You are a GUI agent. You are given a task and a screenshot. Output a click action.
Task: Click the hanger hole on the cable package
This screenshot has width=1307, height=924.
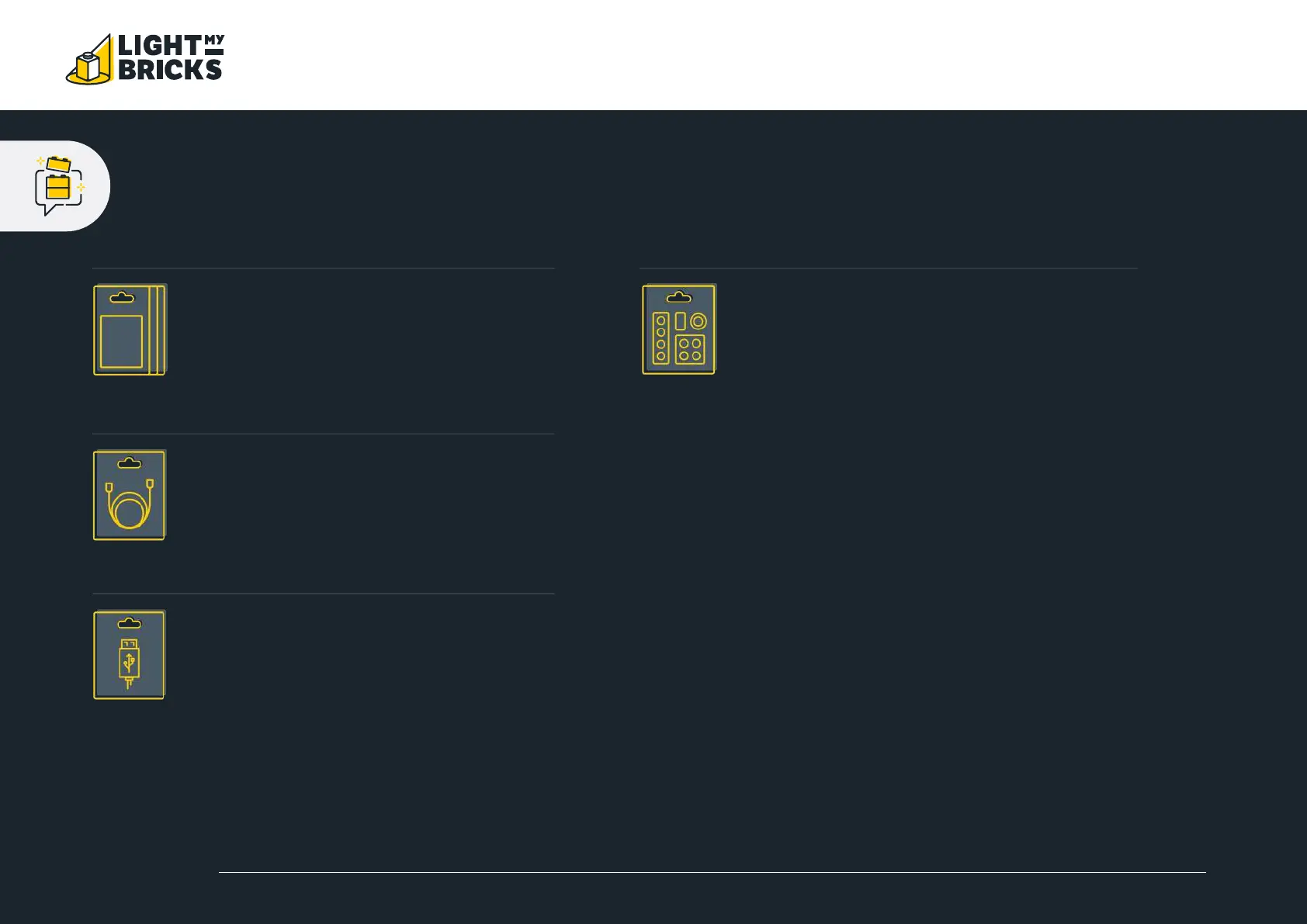pos(130,463)
